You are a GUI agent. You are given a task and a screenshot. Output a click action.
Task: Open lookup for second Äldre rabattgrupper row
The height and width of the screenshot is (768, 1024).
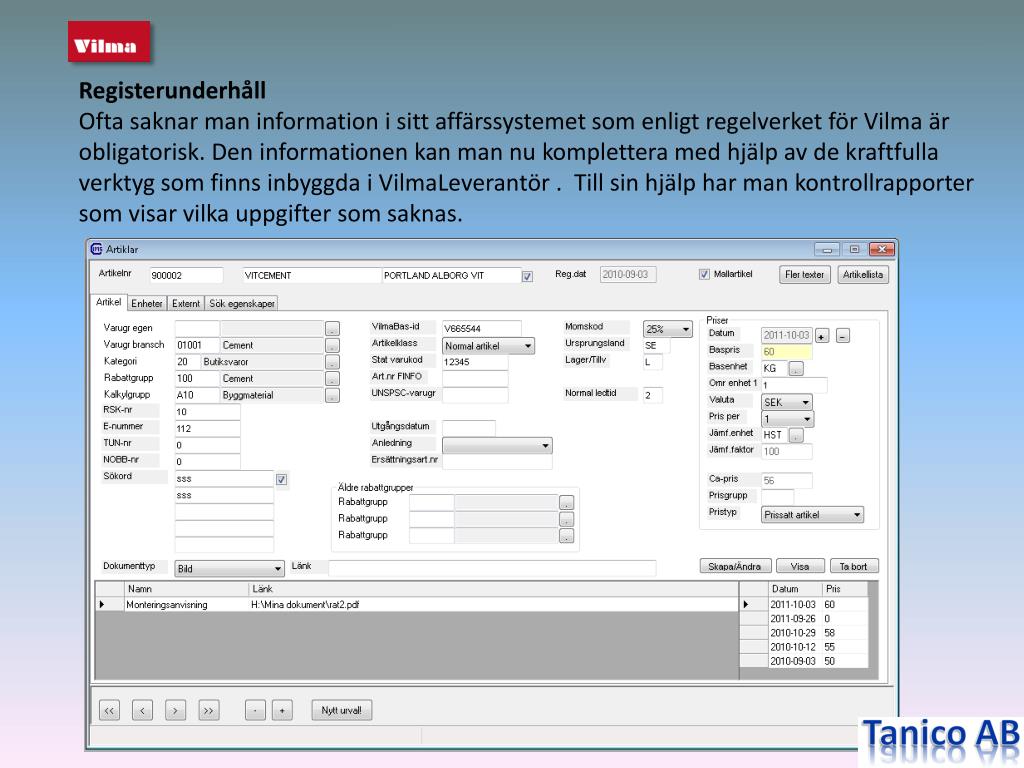(x=566, y=519)
